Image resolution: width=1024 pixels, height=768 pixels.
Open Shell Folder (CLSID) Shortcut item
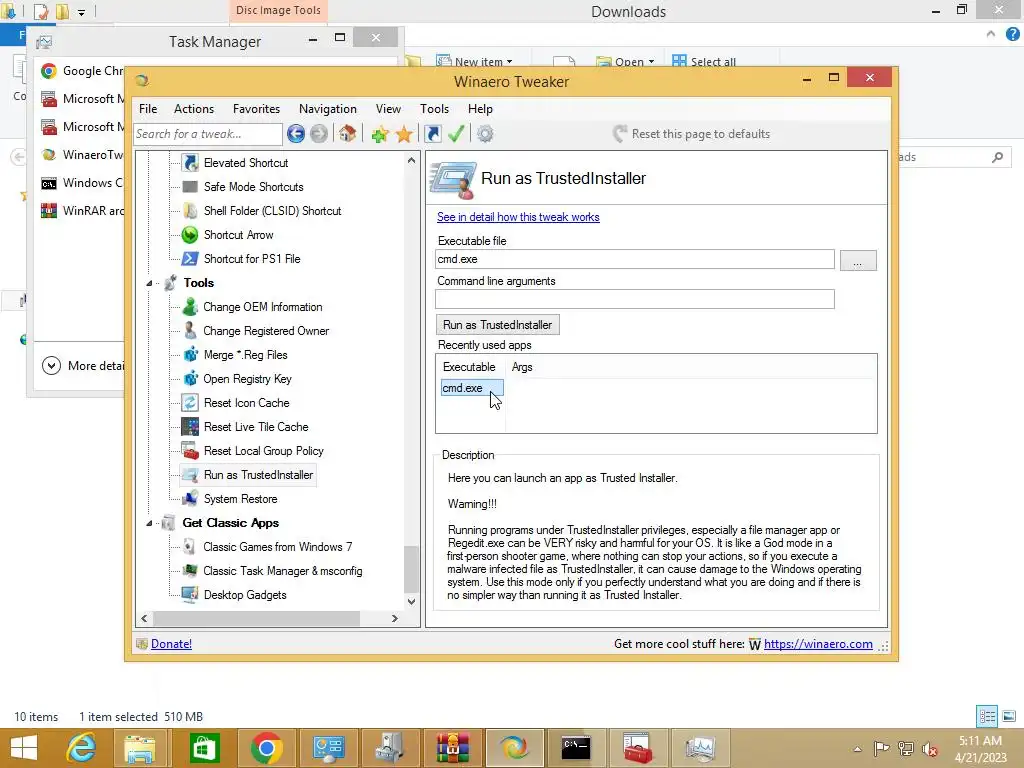pos(272,211)
